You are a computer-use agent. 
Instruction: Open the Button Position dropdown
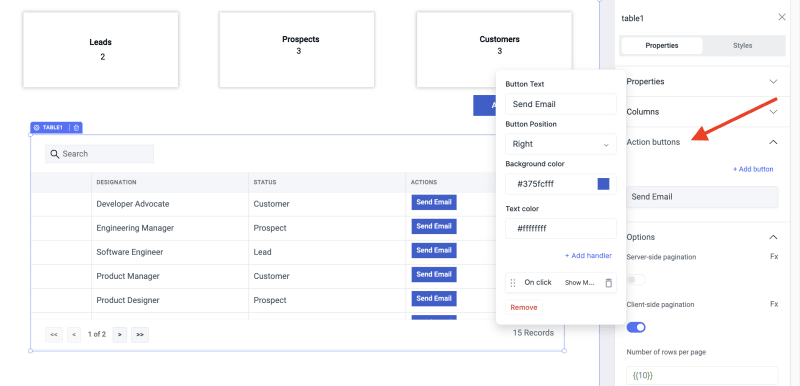point(561,144)
